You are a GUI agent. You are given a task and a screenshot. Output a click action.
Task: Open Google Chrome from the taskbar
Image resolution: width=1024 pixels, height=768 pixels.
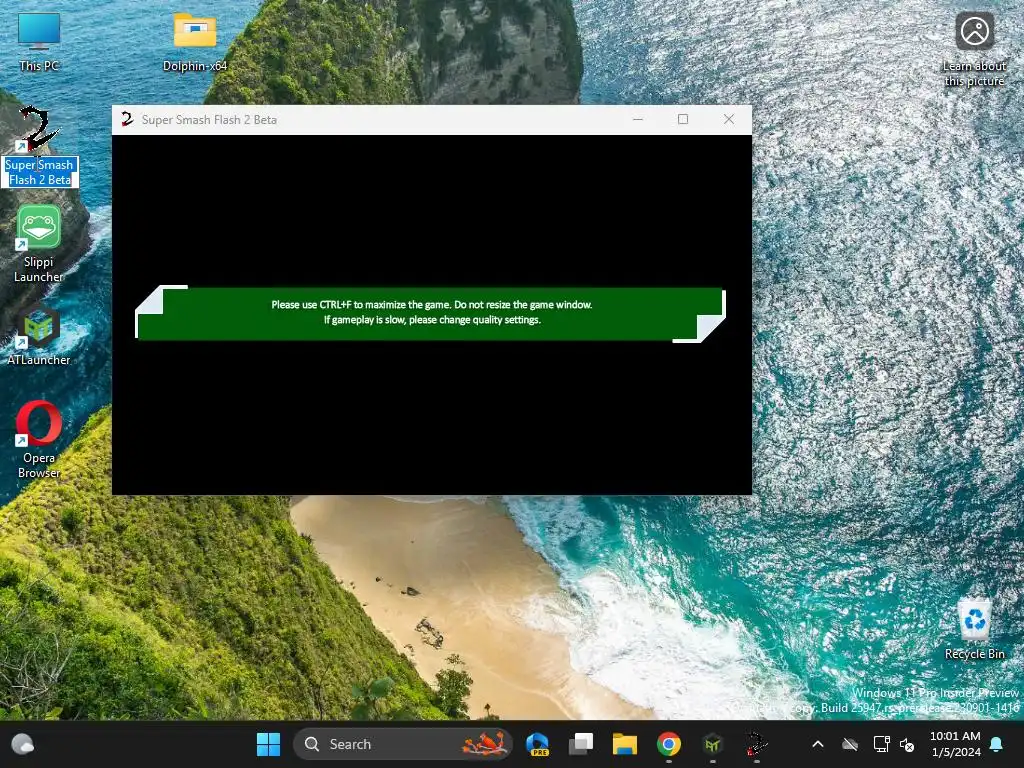(x=668, y=744)
